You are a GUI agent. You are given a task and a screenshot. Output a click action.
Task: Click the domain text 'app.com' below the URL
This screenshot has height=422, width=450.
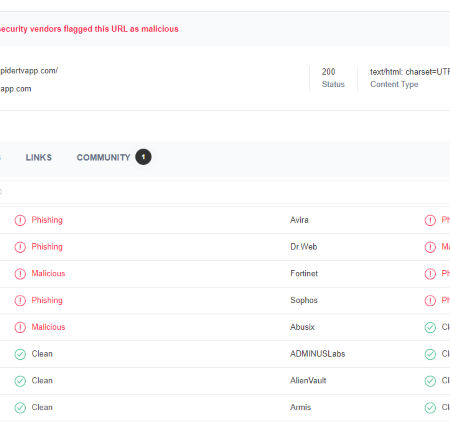click(16, 89)
